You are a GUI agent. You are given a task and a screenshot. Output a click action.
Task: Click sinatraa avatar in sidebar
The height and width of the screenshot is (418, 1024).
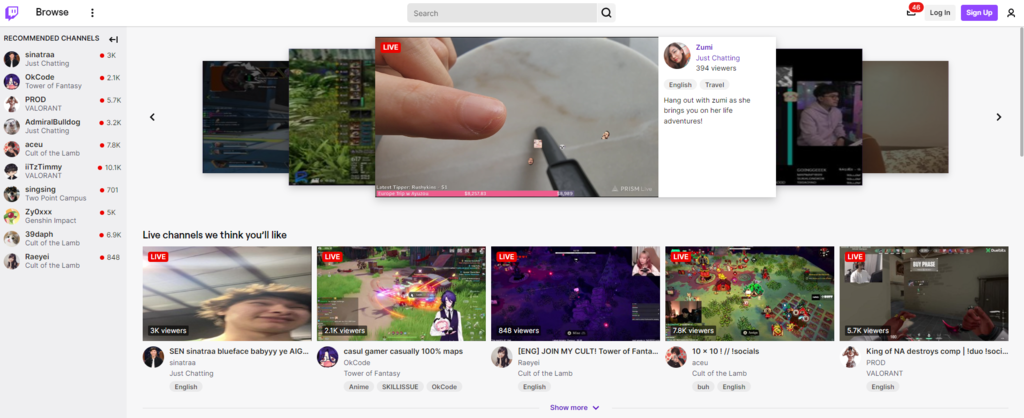coord(12,59)
